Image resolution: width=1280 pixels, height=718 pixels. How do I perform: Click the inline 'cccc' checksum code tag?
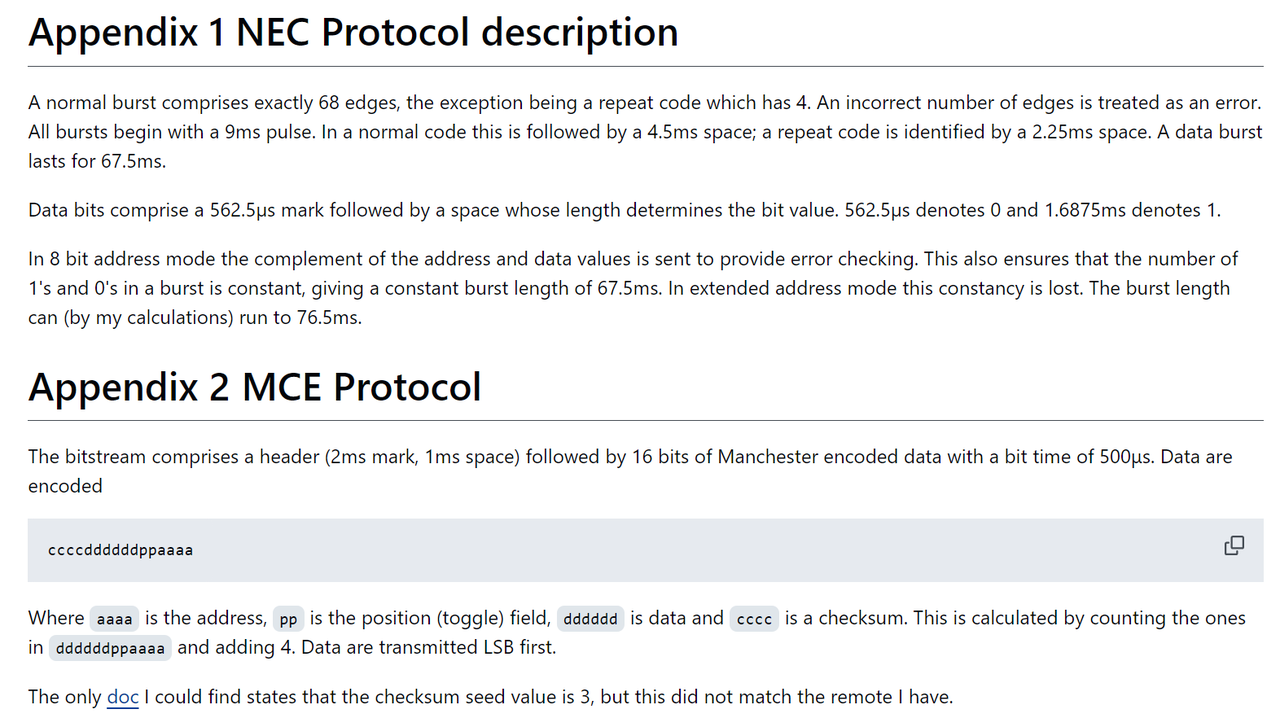click(x=754, y=619)
